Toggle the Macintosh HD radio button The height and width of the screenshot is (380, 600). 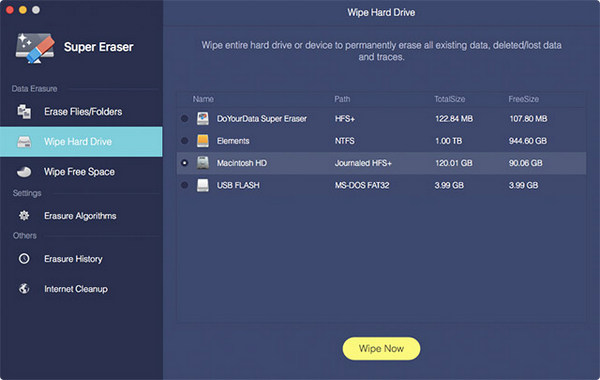tap(184, 163)
